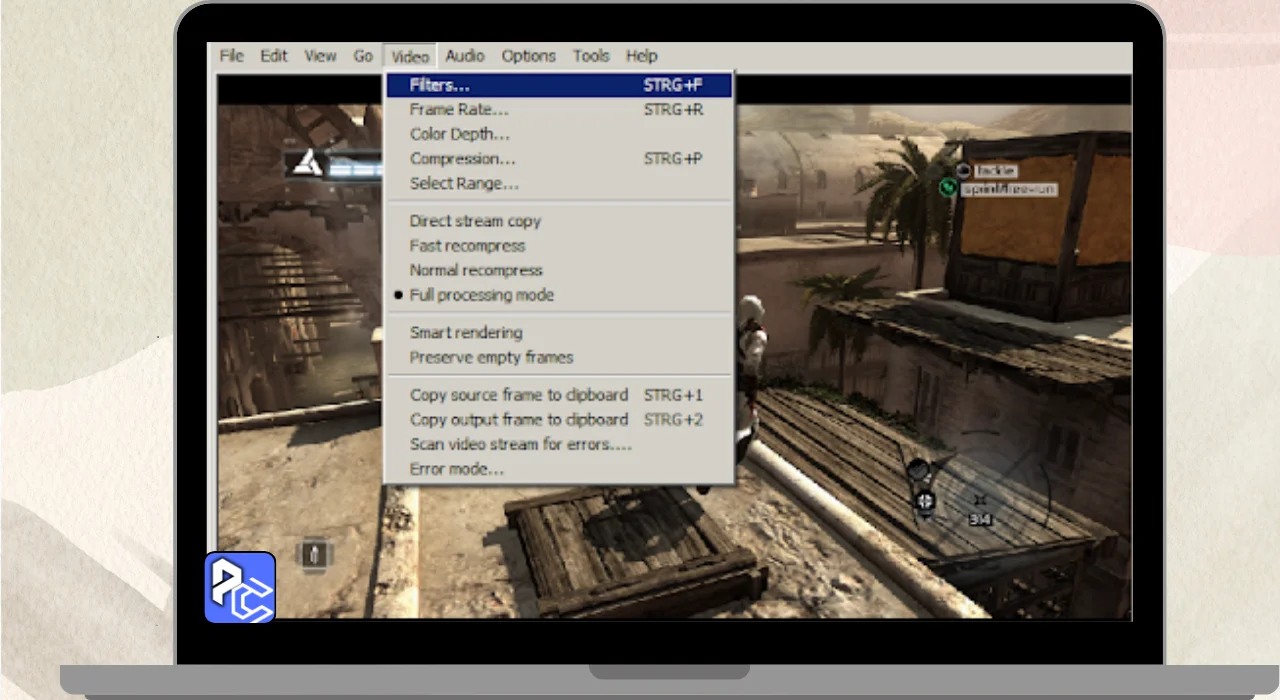Choose Frame Rate... menu entry
1280x700 pixels.
click(x=458, y=110)
